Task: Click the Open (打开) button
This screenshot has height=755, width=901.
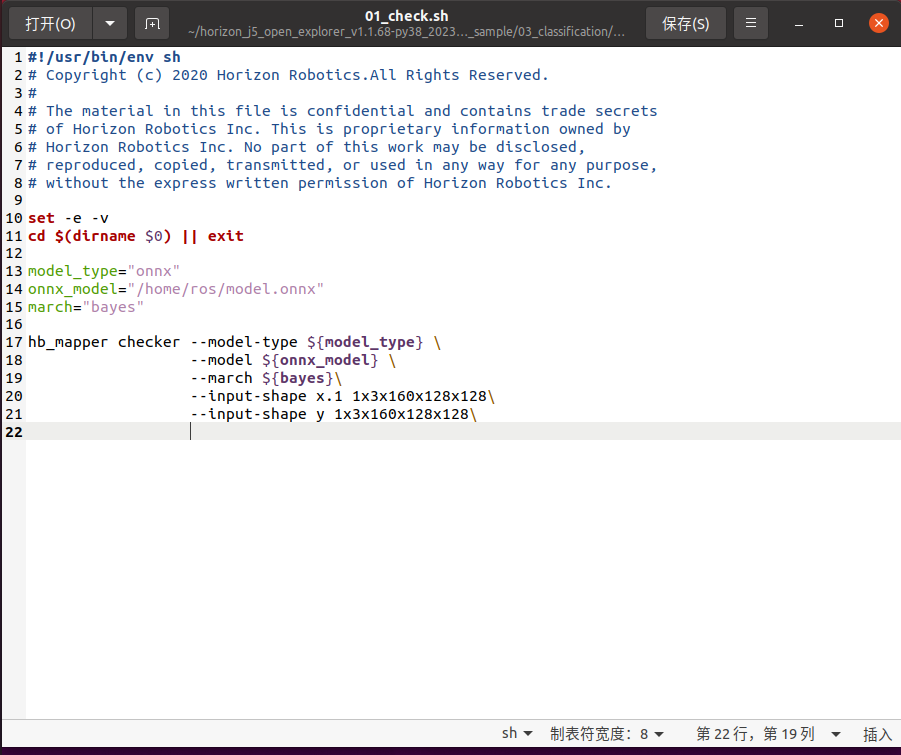Action: [x=51, y=24]
